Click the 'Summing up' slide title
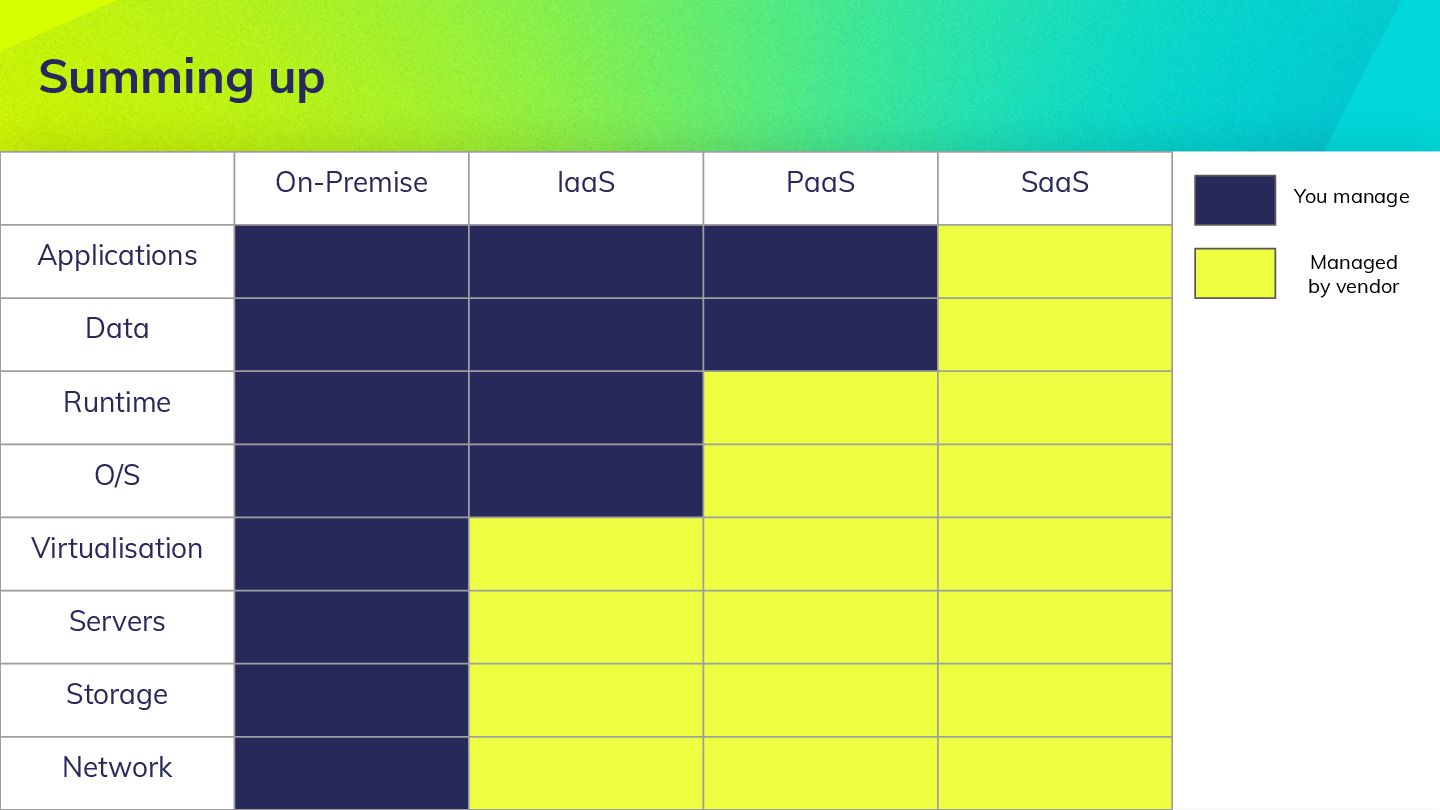 tap(182, 78)
